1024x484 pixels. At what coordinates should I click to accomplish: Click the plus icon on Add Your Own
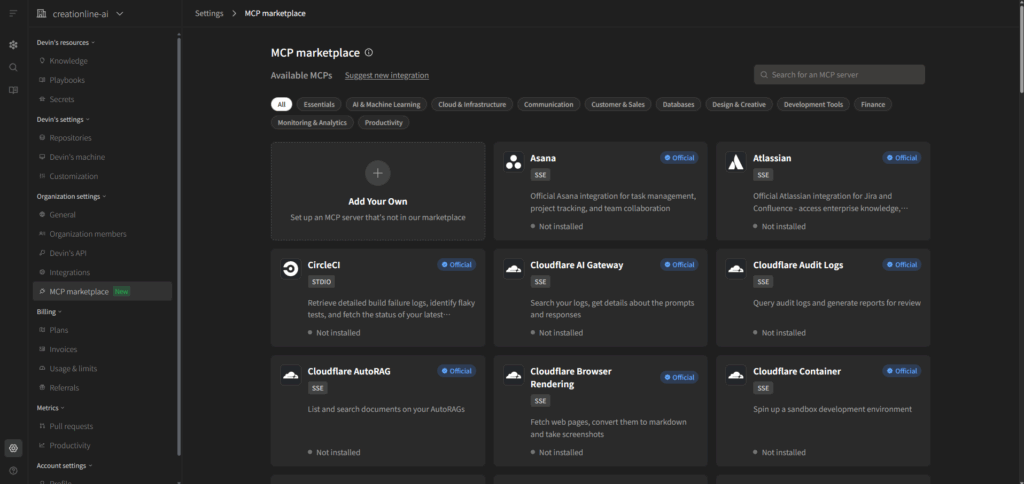coord(377,173)
